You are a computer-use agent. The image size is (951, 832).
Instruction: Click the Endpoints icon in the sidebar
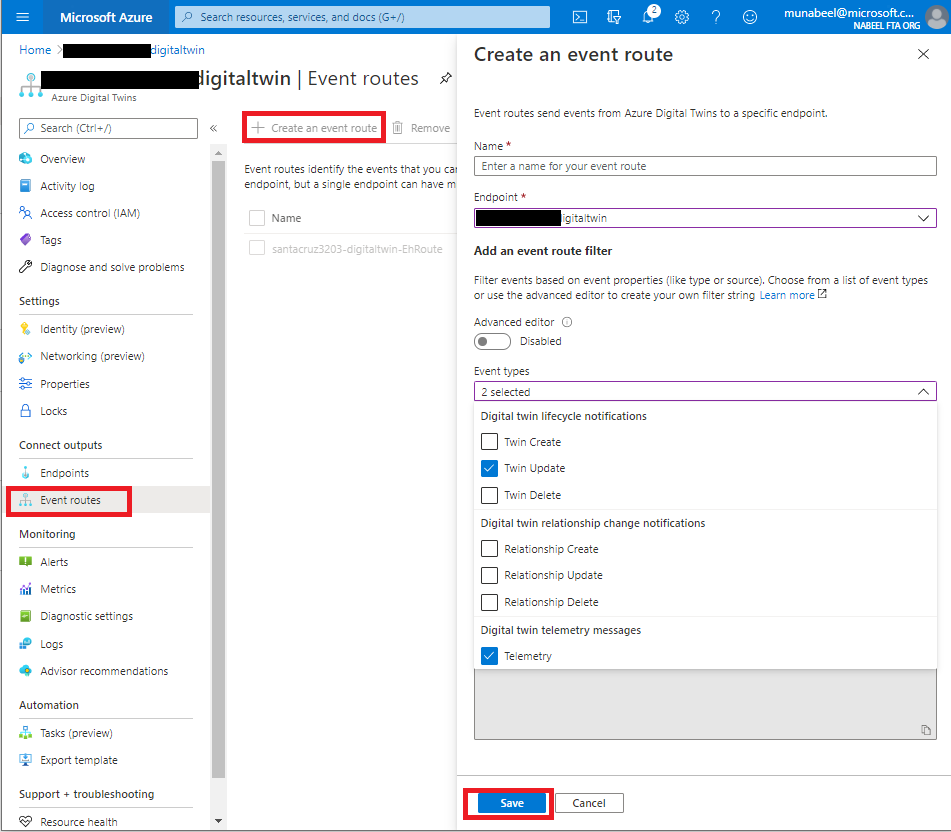(25, 473)
